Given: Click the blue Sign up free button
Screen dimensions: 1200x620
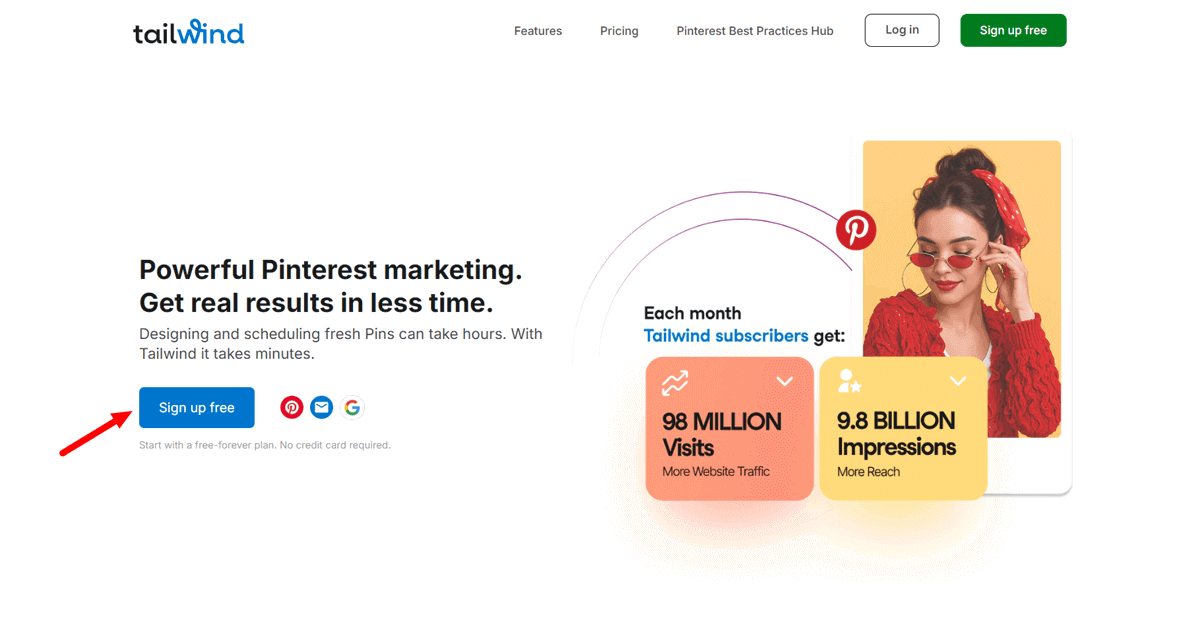Looking at the screenshot, I should click(x=196, y=407).
